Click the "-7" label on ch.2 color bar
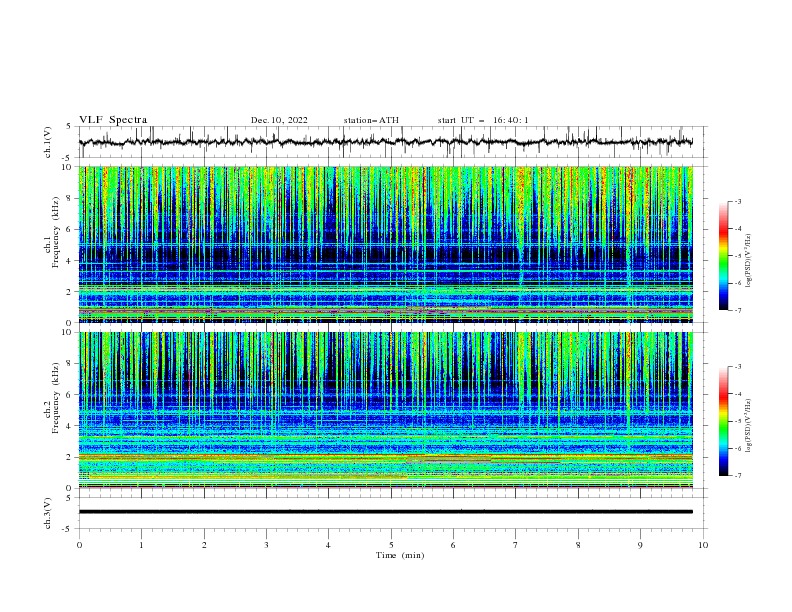 click(x=738, y=476)
